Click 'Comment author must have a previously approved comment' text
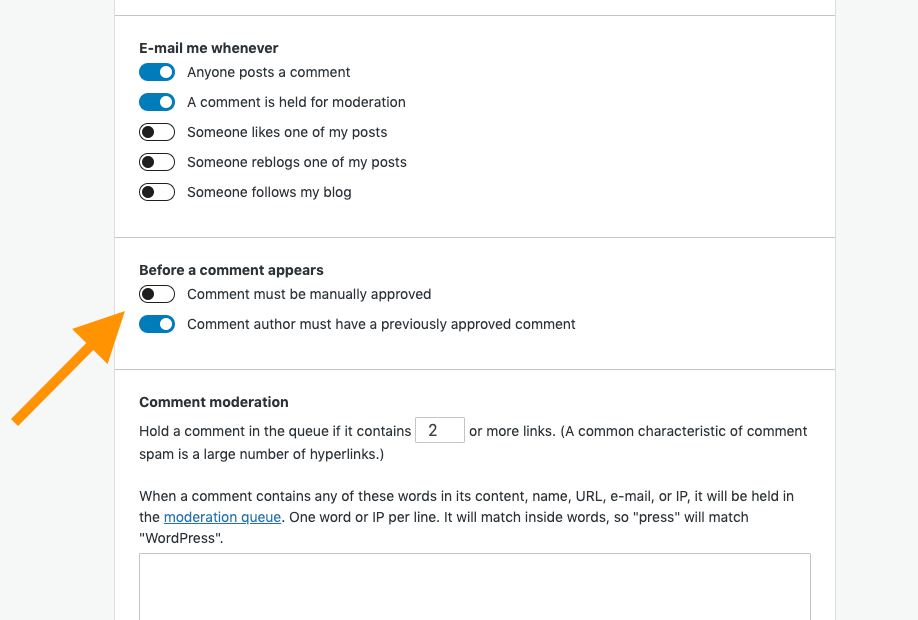Viewport: 918px width, 620px height. coord(381,324)
